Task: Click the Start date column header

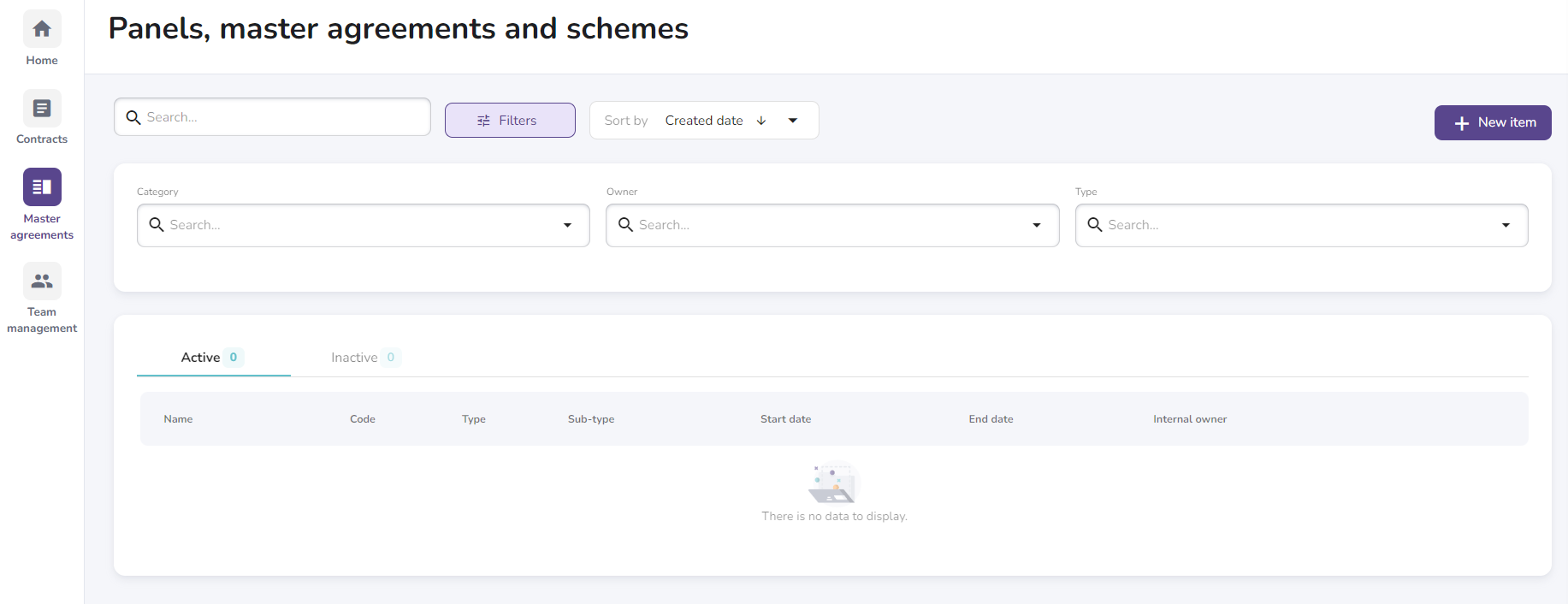Action: [785, 419]
